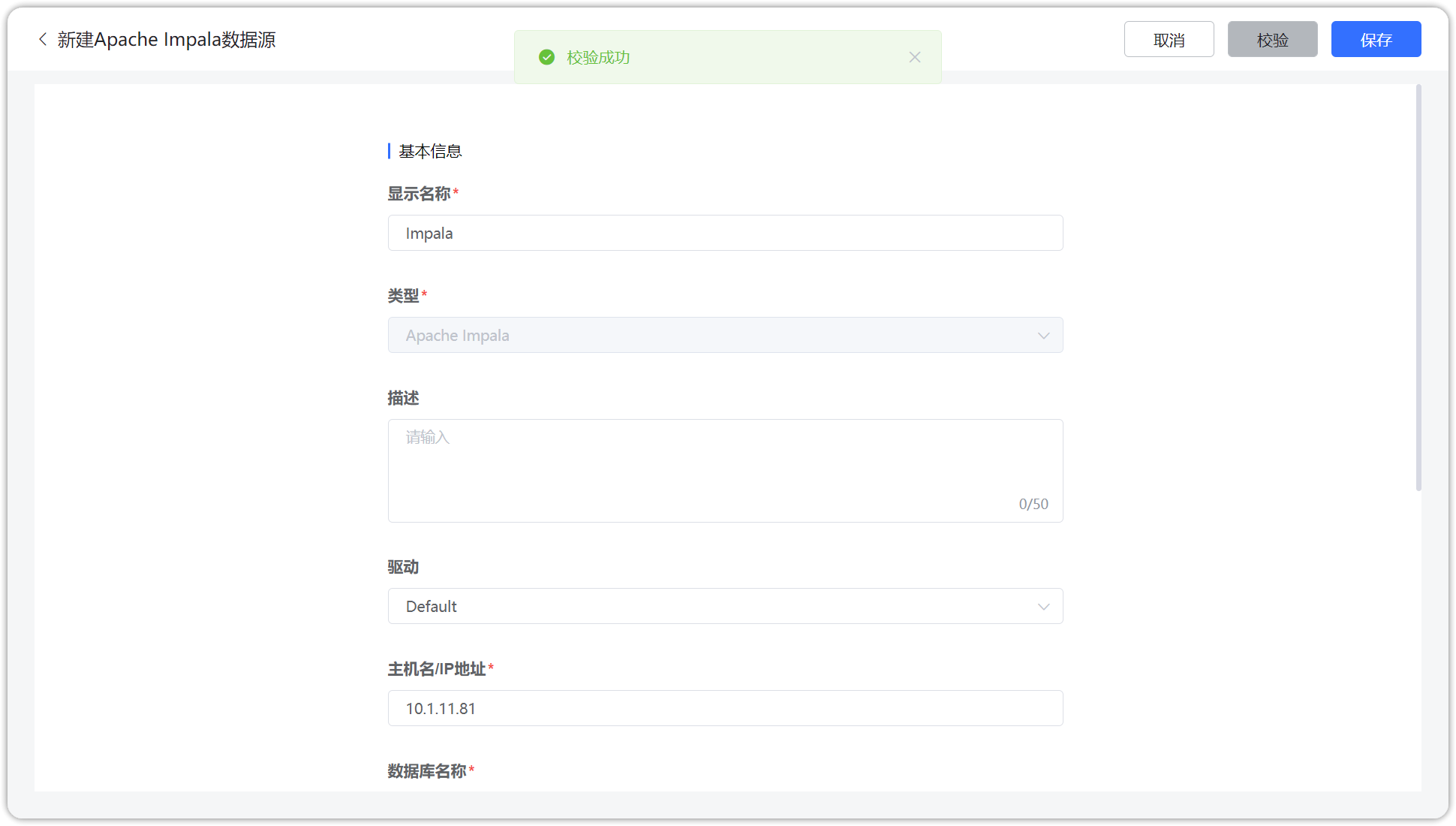
Task: Click the 新建Apache Impala数据源 page title
Action: pyautogui.click(x=167, y=39)
